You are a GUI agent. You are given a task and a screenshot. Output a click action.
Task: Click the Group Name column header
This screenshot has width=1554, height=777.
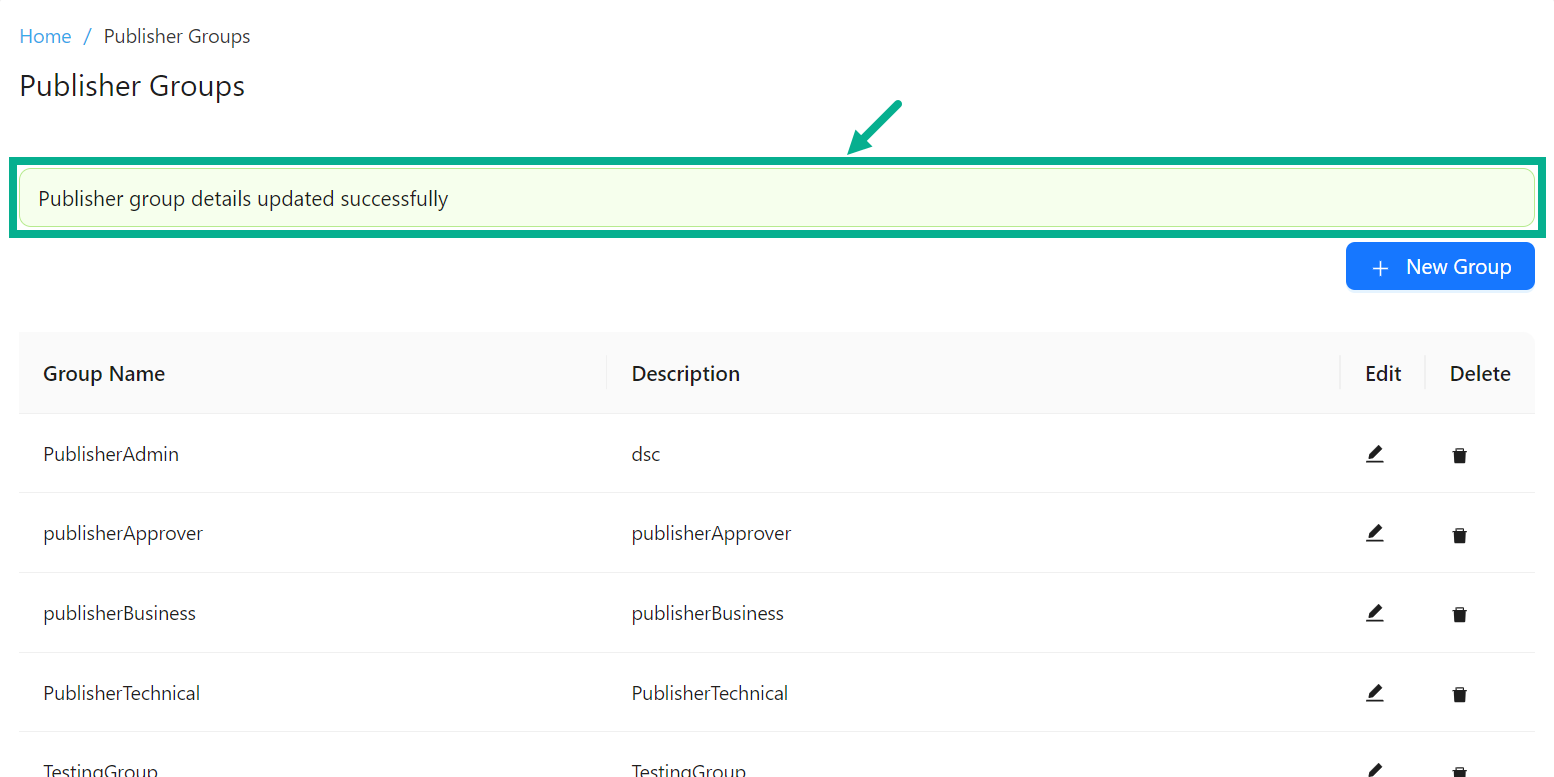(104, 373)
